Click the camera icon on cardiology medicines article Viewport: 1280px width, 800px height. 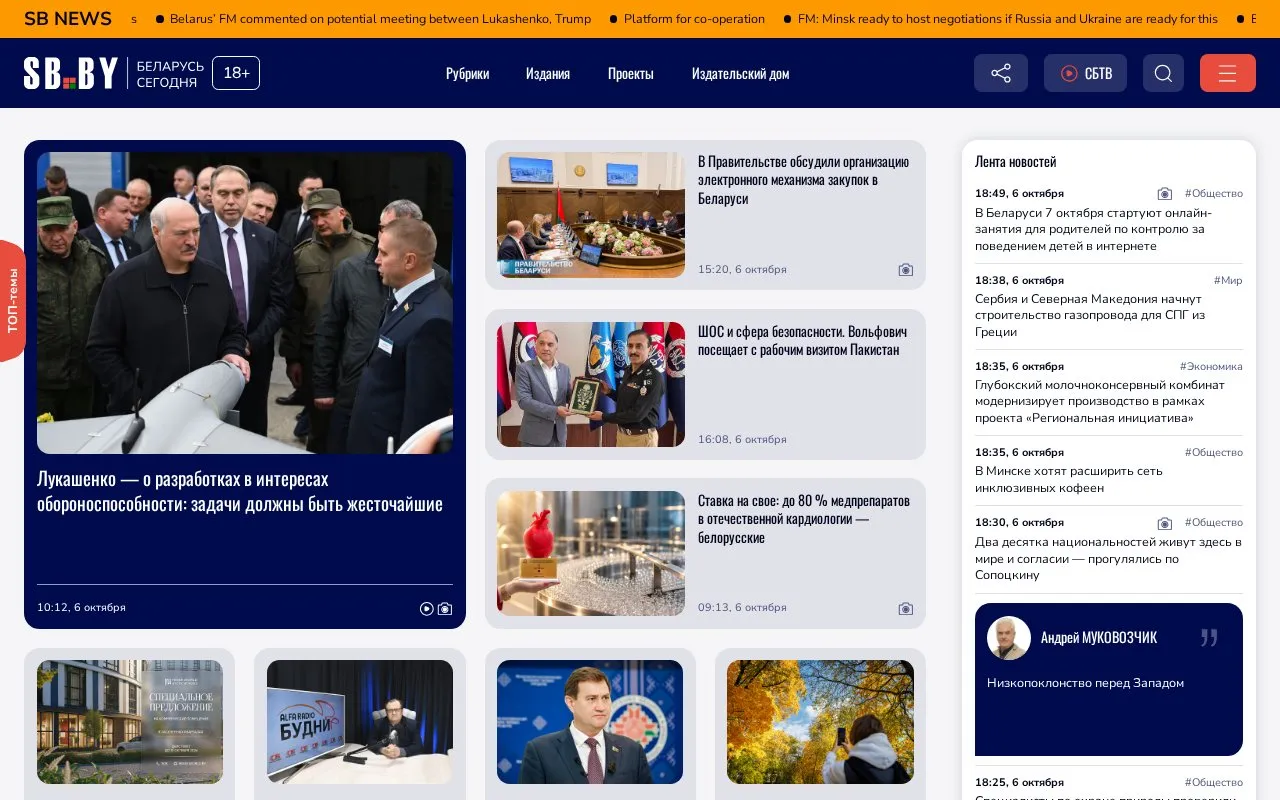pyautogui.click(x=906, y=608)
